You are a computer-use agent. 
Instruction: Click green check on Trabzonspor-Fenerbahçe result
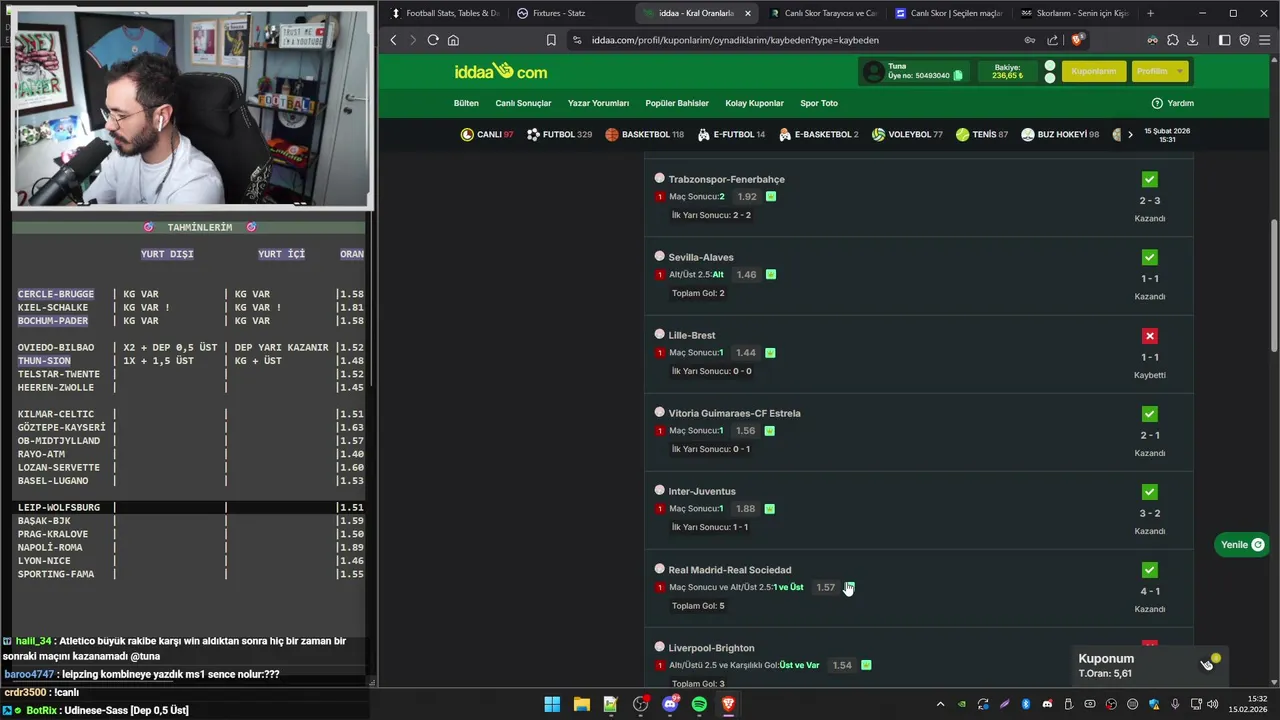pyautogui.click(x=1150, y=179)
